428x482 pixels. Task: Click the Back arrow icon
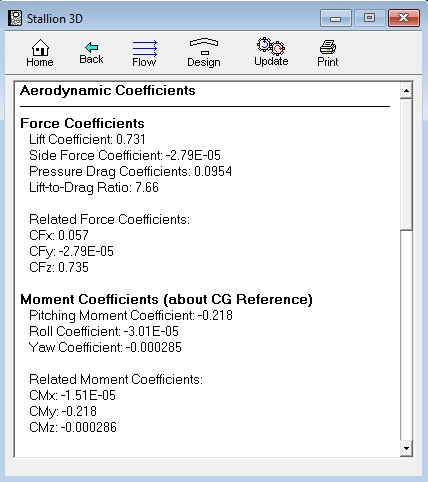(x=91, y=53)
